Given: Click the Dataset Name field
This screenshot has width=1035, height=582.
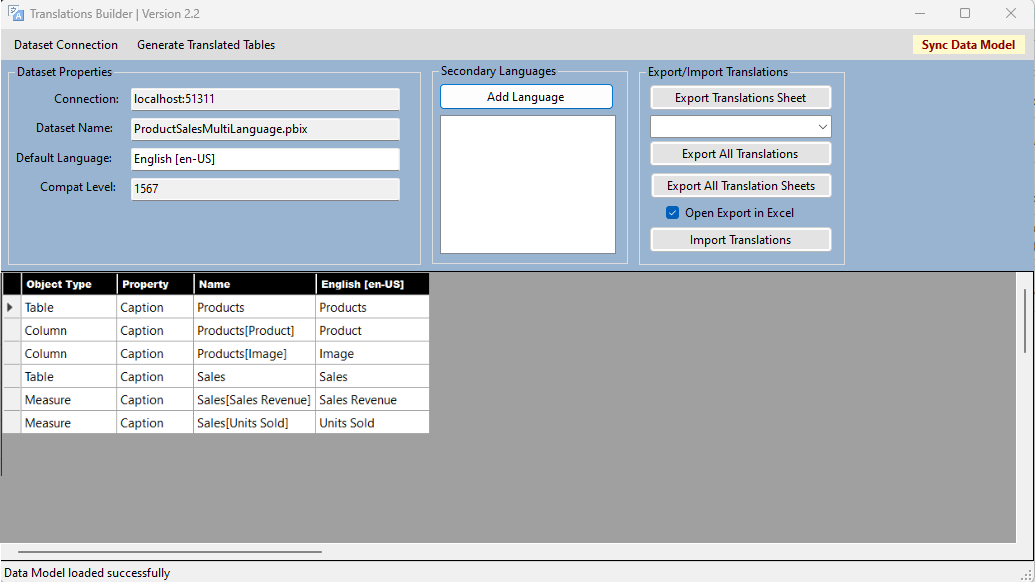Looking at the screenshot, I should (x=265, y=129).
